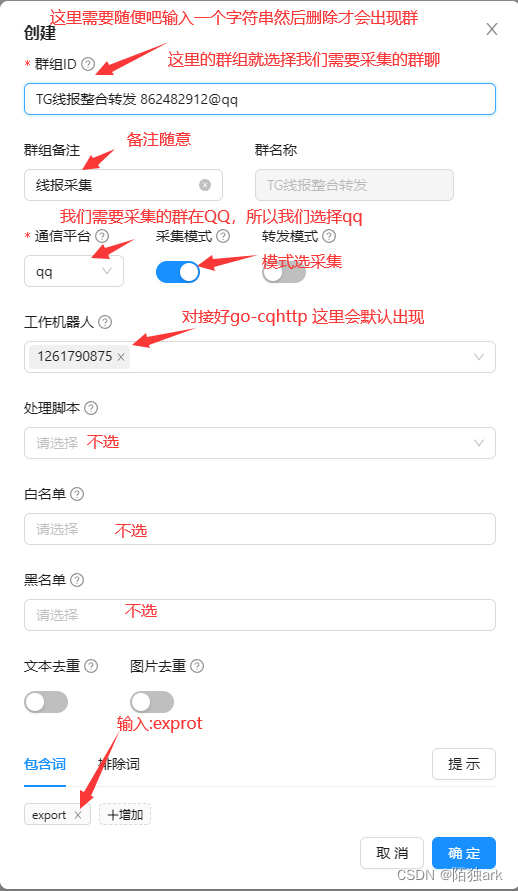Remove robot 1261790875 tag with its X
This screenshot has height=891, width=518.
coord(121,357)
